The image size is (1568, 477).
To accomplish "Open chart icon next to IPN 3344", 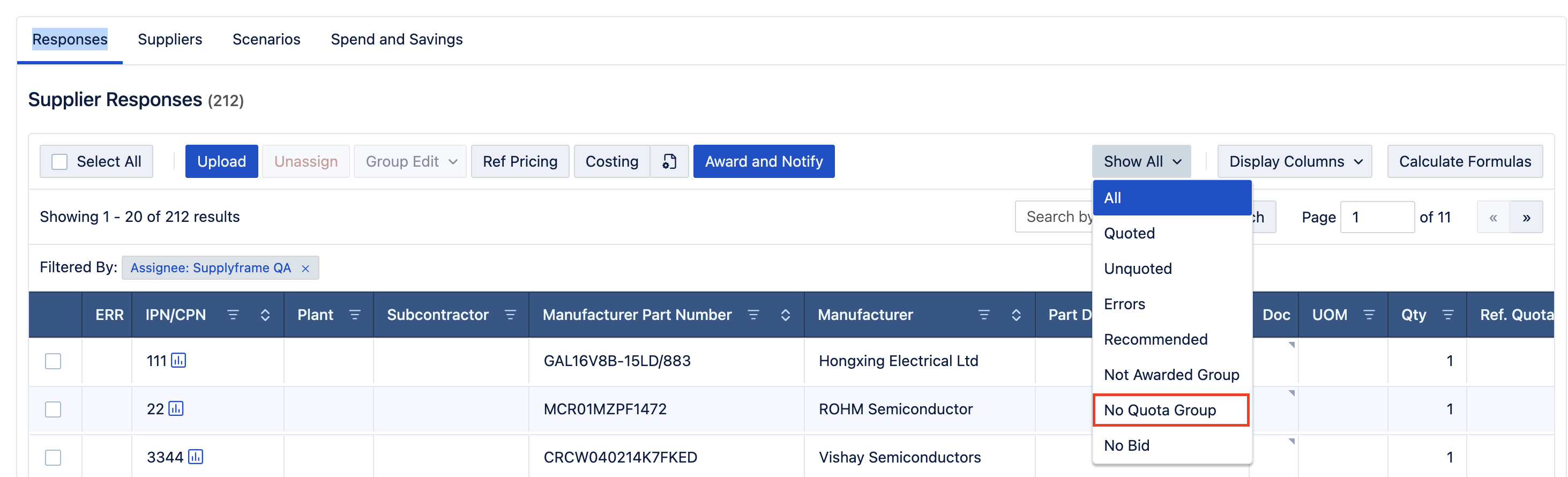I will [196, 457].
